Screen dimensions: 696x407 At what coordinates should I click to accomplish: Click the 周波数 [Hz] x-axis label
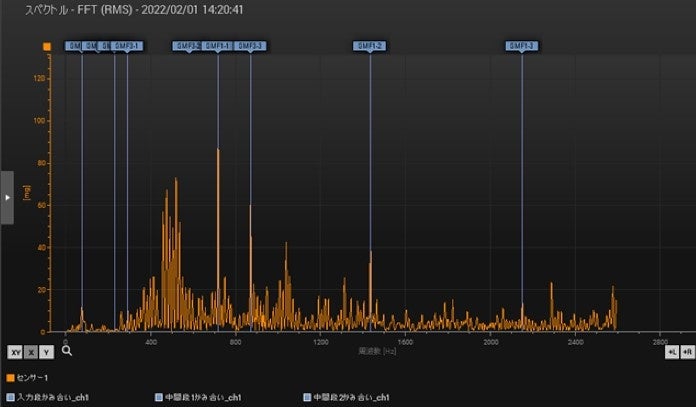[x=377, y=352]
